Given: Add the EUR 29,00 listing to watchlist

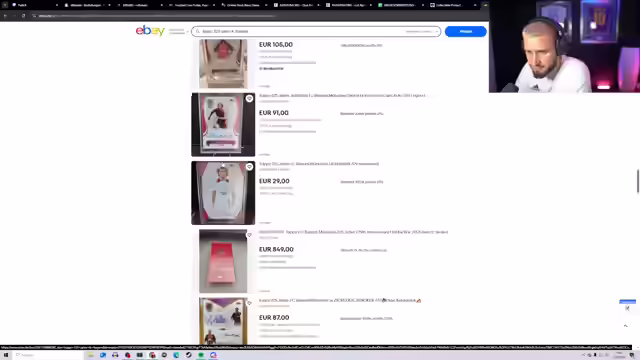Looking at the screenshot, I should point(249,167).
